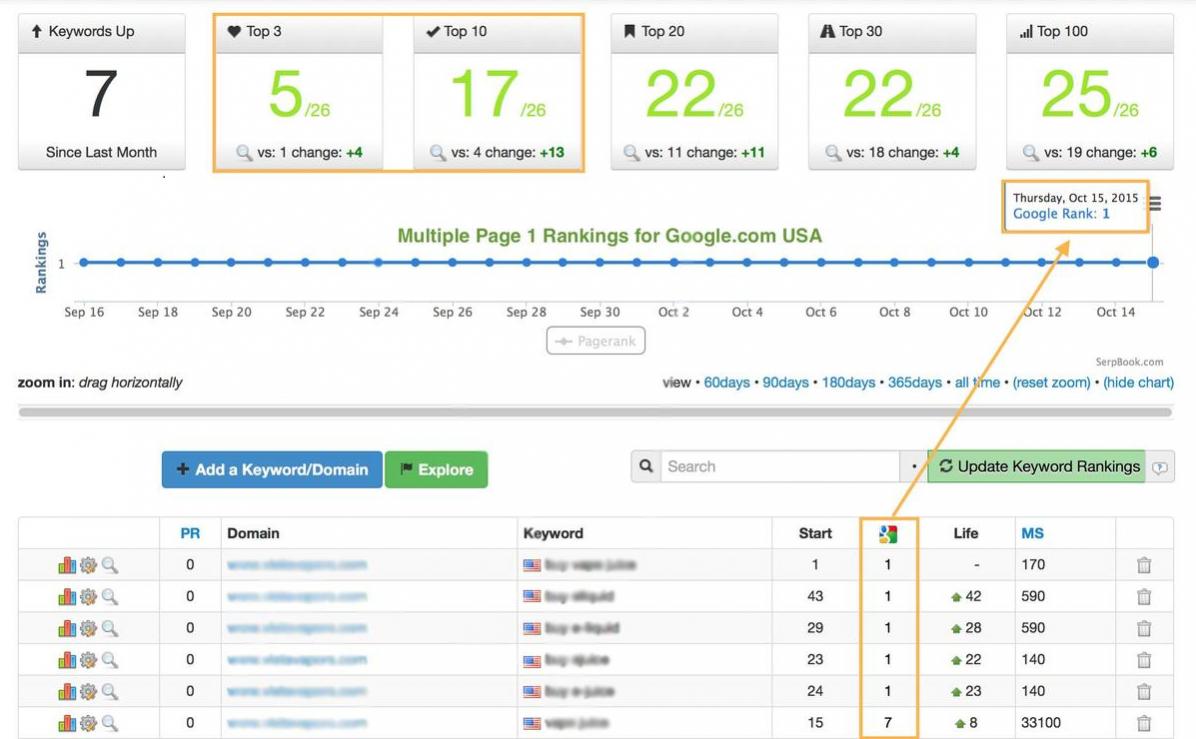Click Google rank value 7 in table
Viewport: 1196px width, 739px height.
click(x=888, y=723)
